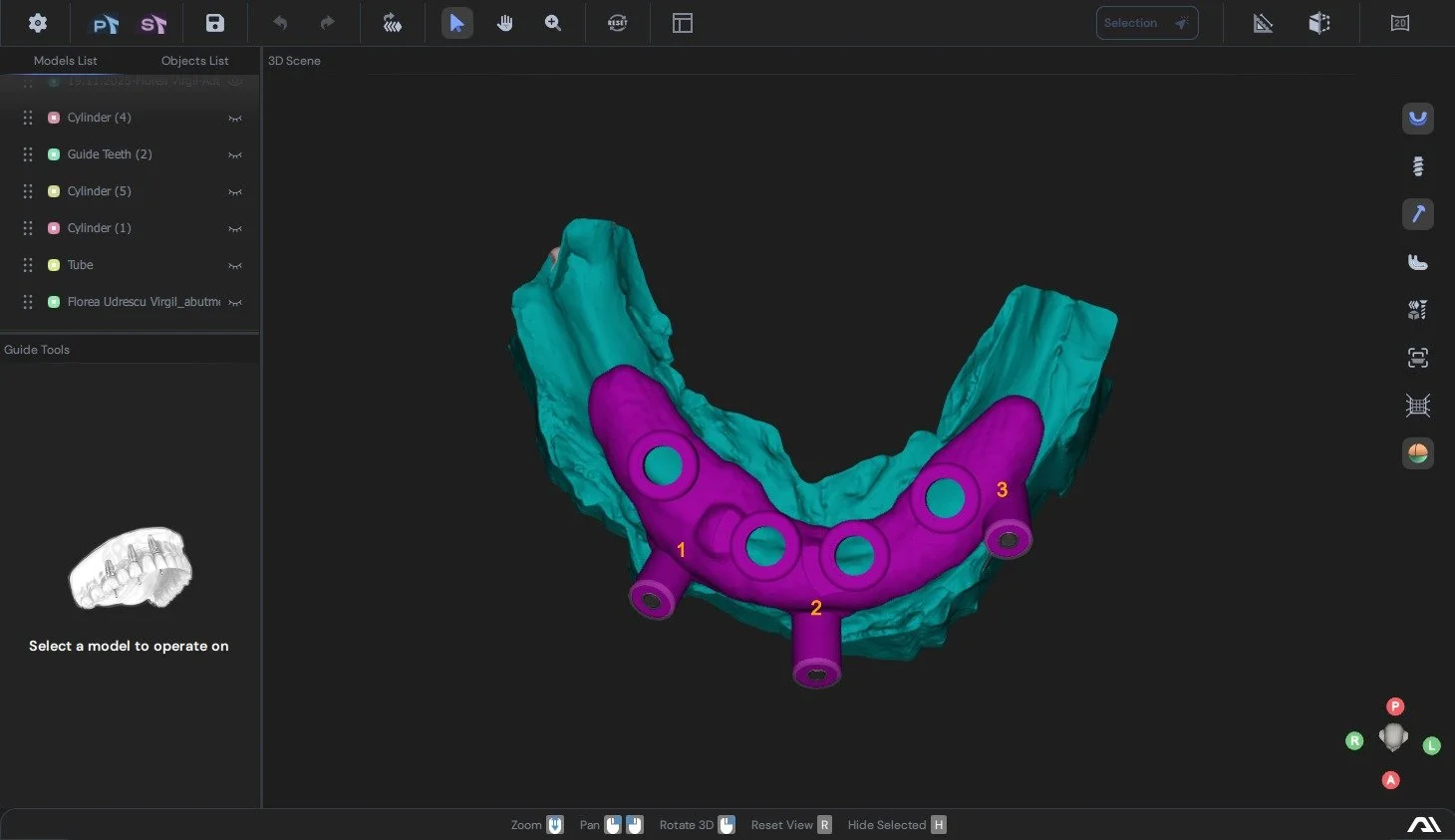Select the dental arch tool atop right sidebar
The width and height of the screenshot is (1455, 840).
tap(1418, 119)
